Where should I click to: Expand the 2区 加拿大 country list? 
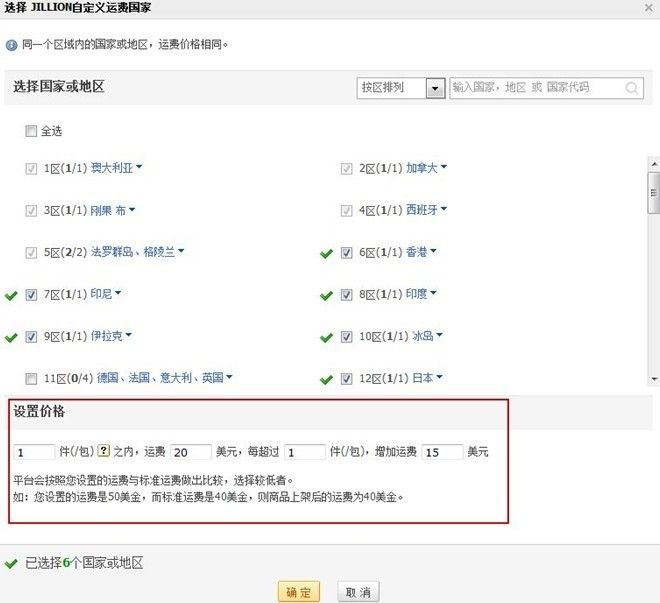[x=444, y=167]
